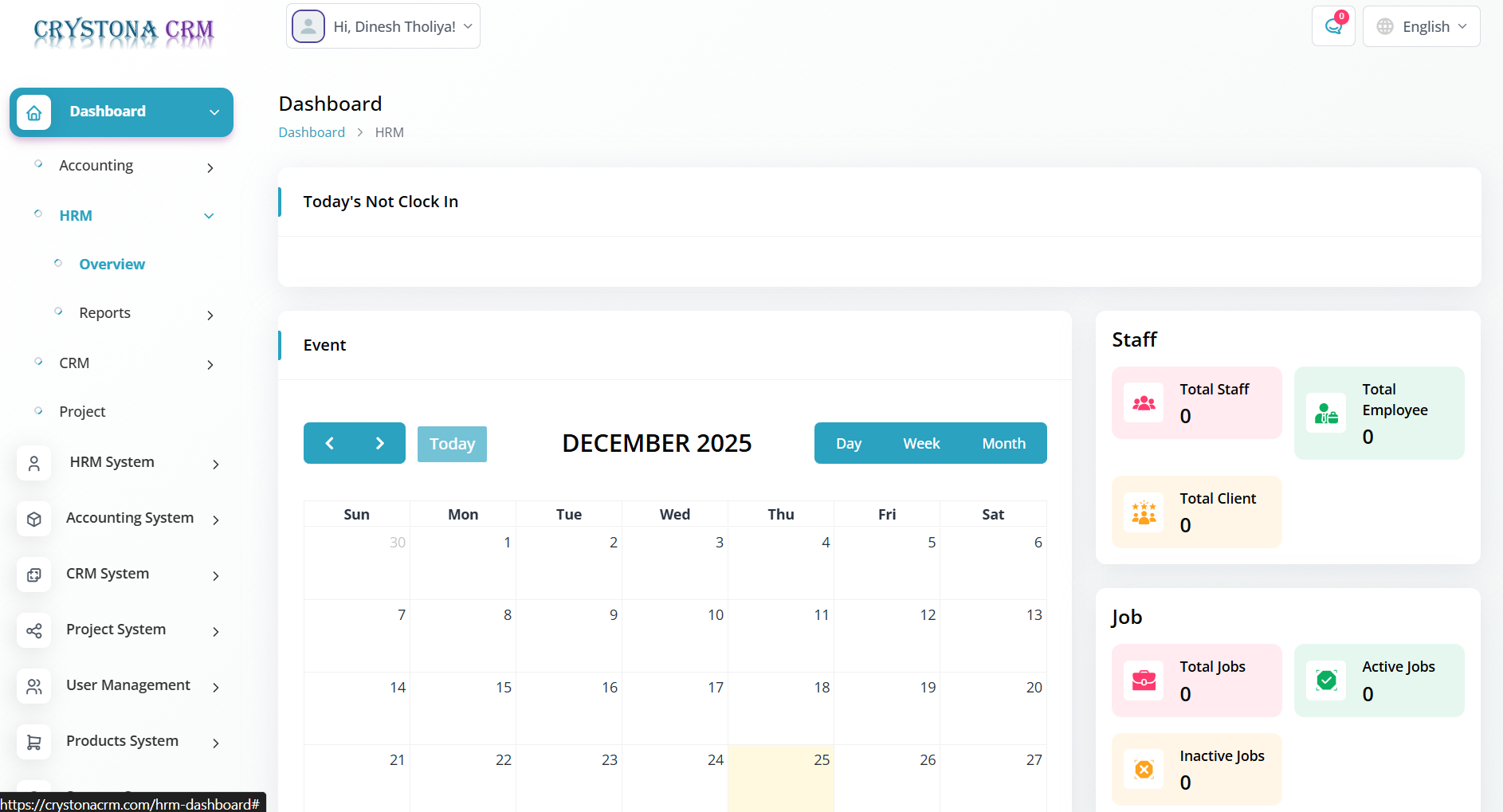Click the Dashboard breadcrumb link
This screenshot has height=812, width=1503.
pos(312,132)
